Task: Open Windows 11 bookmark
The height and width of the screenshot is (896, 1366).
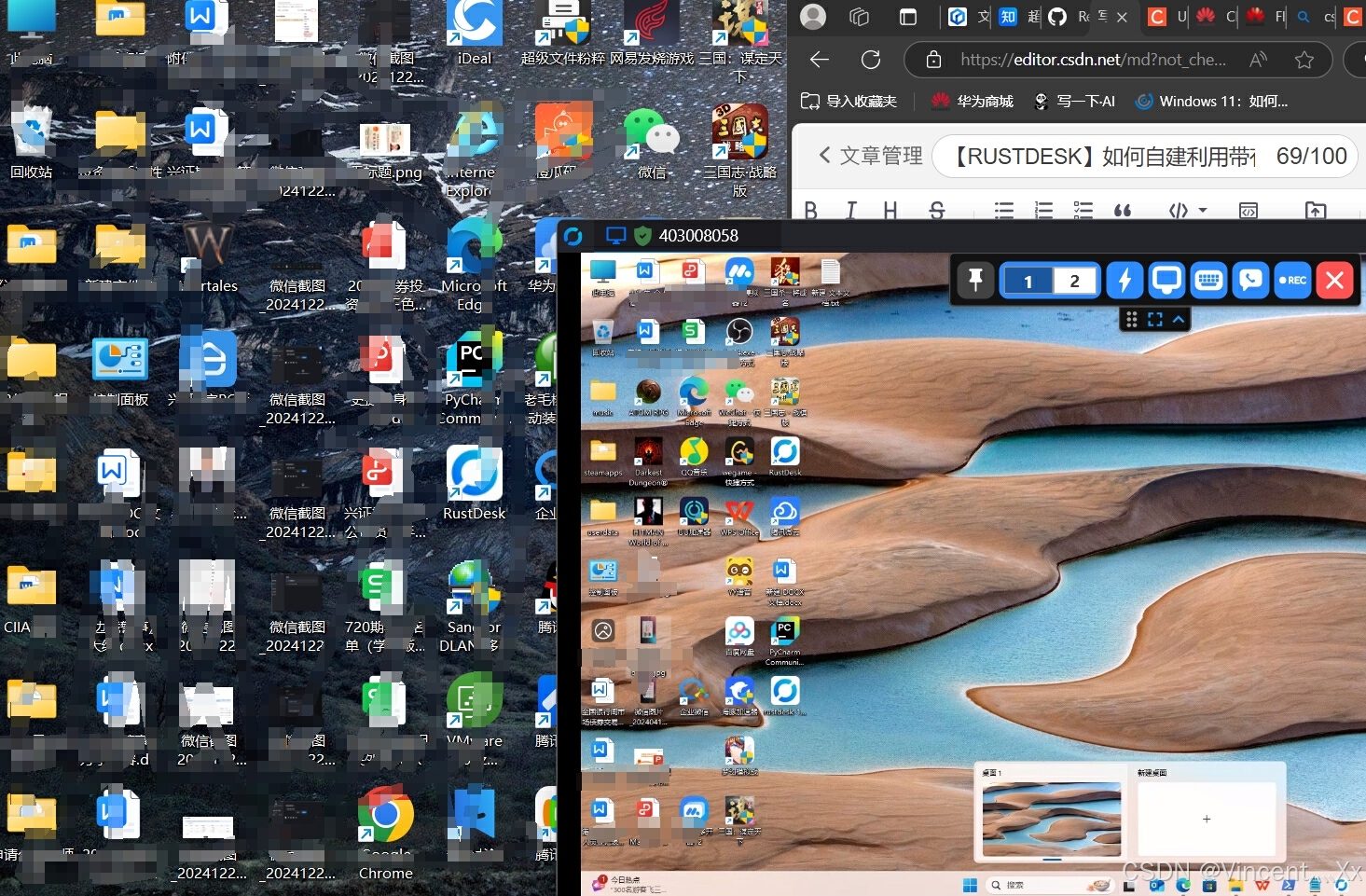Action: point(1211,102)
